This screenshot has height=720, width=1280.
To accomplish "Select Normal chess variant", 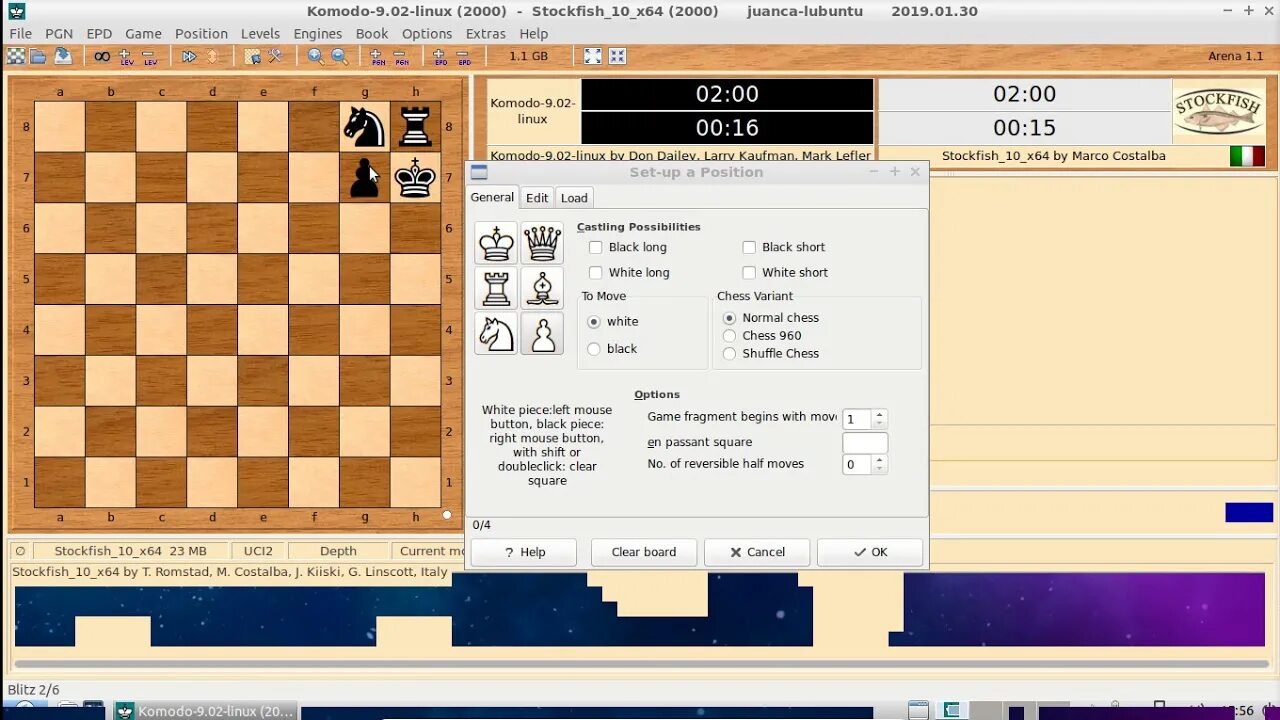I will click(729, 318).
